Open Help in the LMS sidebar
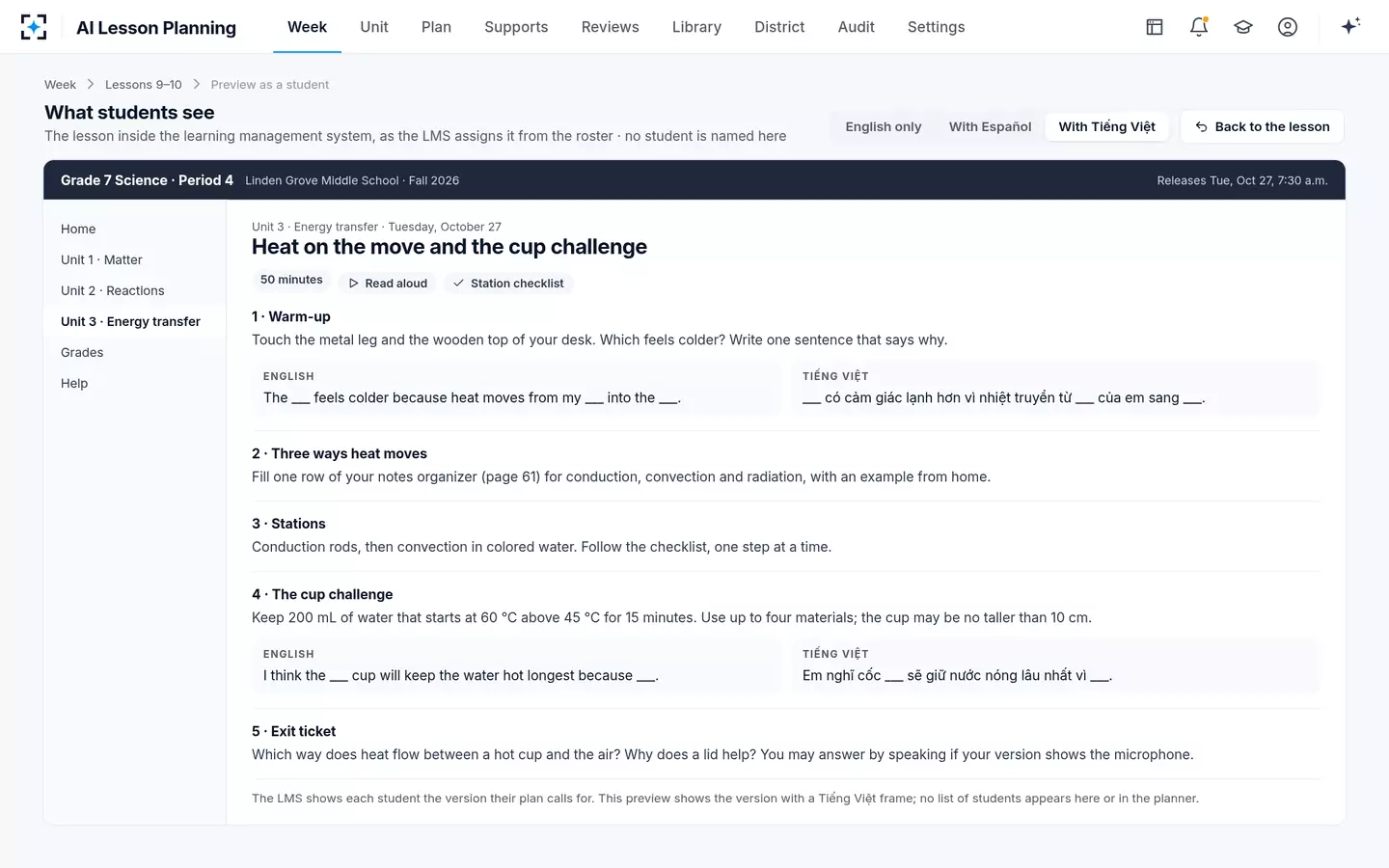 click(135, 383)
